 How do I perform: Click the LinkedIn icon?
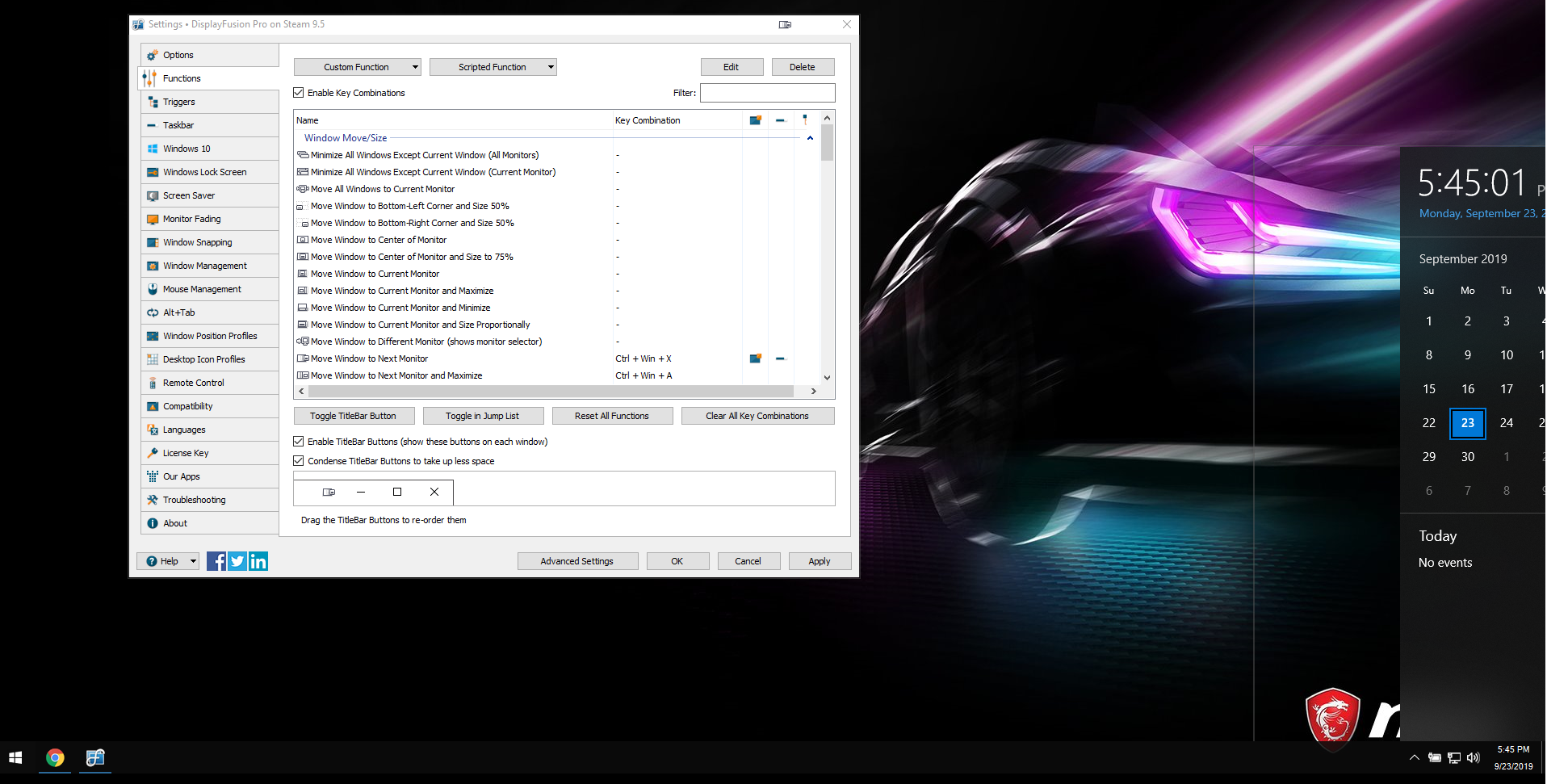[x=258, y=561]
